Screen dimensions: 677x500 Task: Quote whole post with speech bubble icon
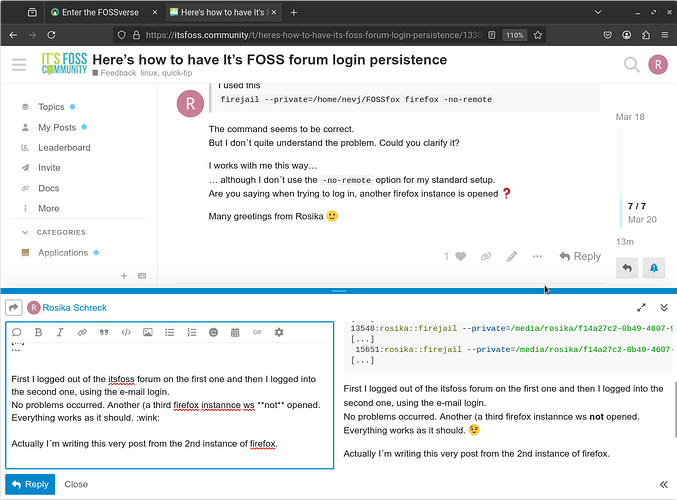[x=16, y=332]
